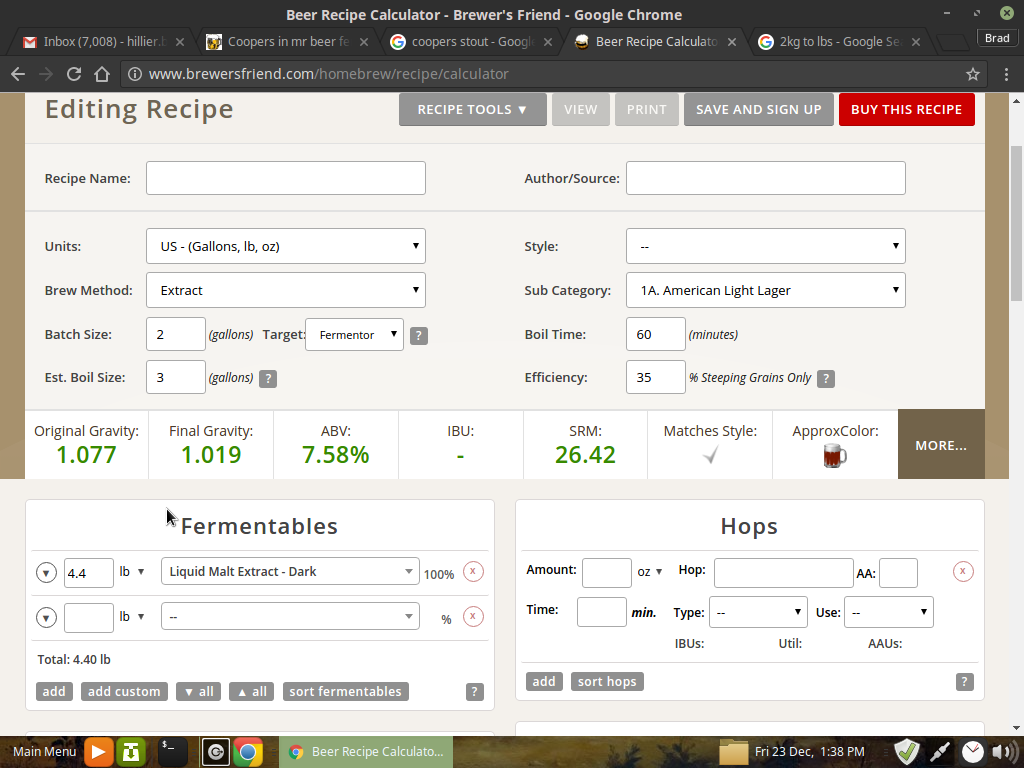Click the Recipe Name input field
This screenshot has width=1024, height=768.
[x=286, y=178]
